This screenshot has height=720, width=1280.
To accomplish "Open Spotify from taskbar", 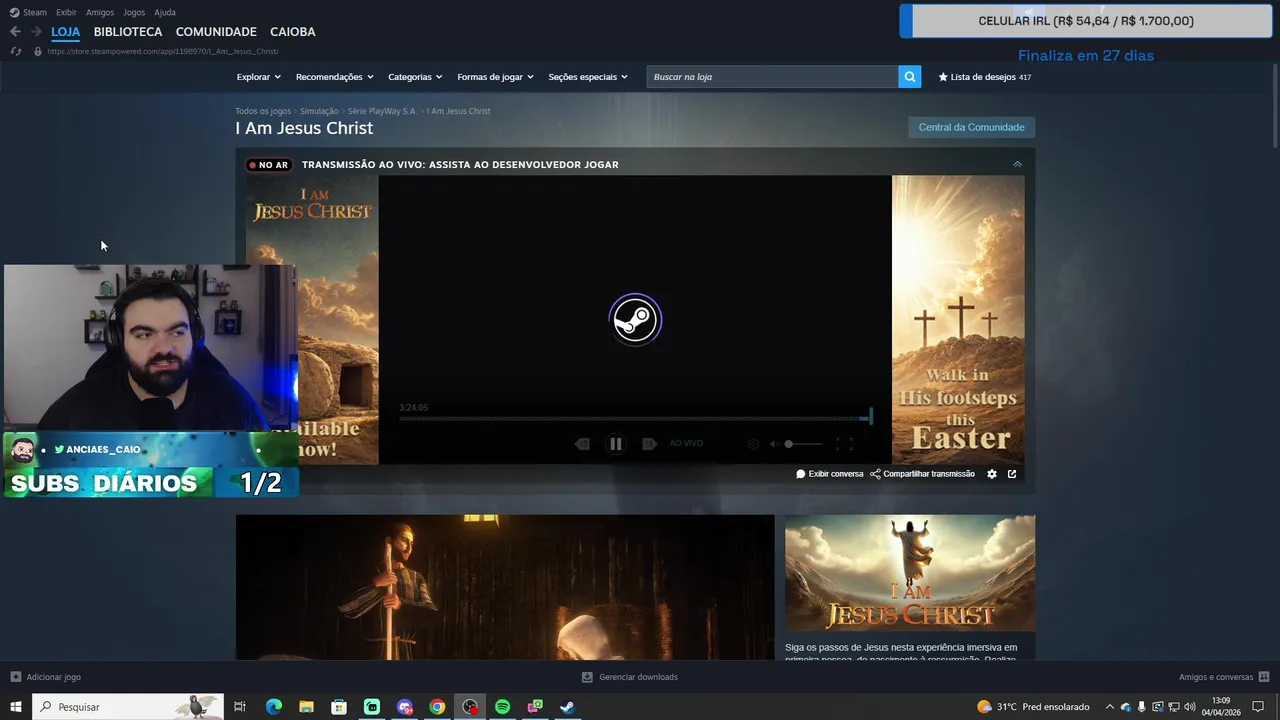I will 502,707.
